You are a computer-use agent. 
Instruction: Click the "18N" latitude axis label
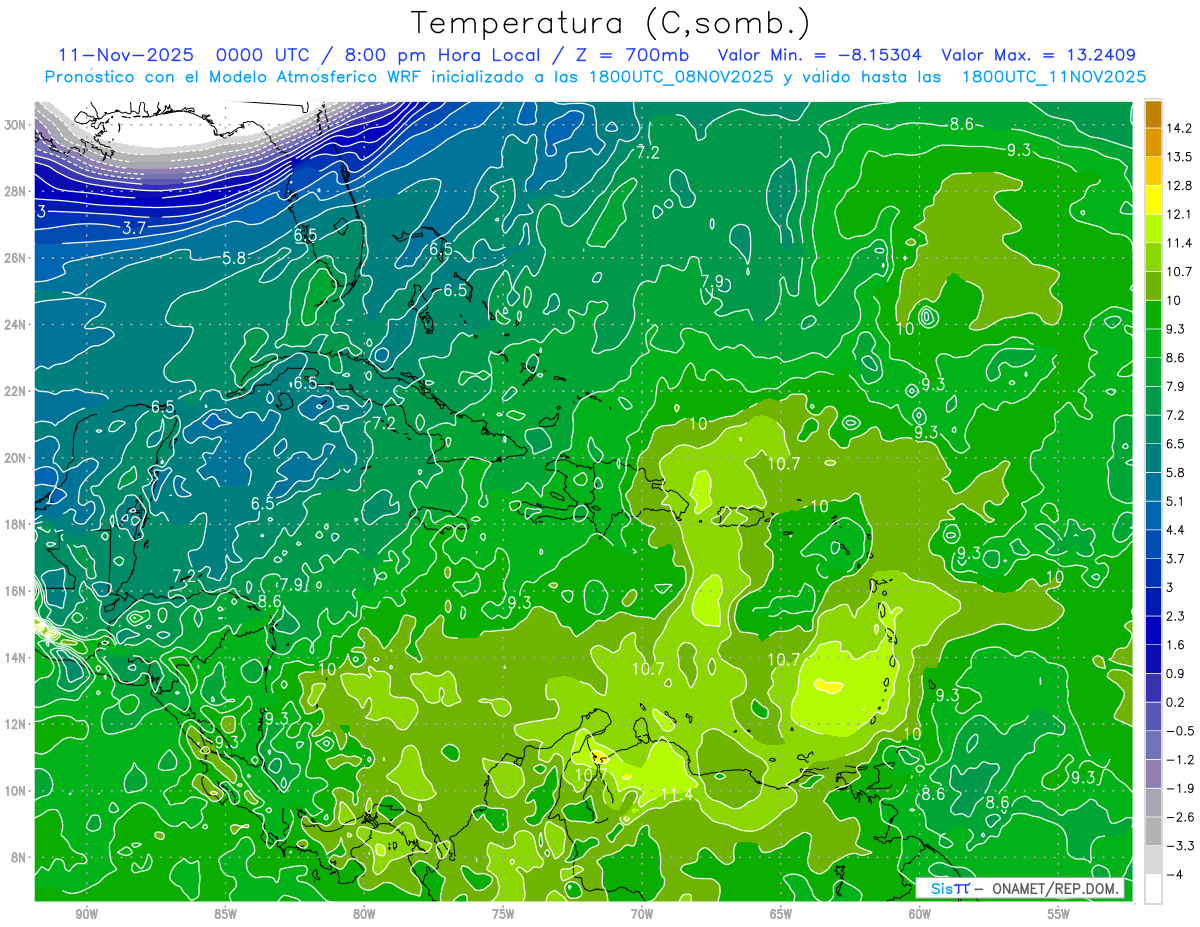pos(16,524)
